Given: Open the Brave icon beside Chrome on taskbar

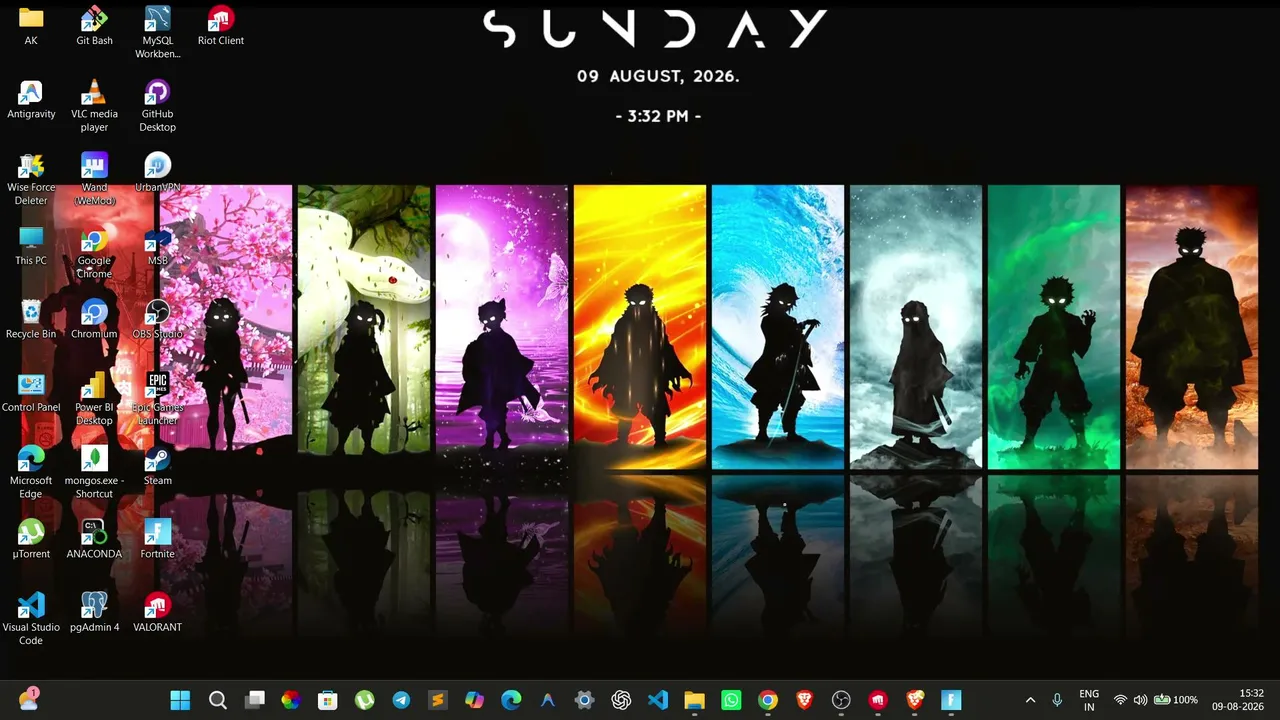Looking at the screenshot, I should point(805,700).
